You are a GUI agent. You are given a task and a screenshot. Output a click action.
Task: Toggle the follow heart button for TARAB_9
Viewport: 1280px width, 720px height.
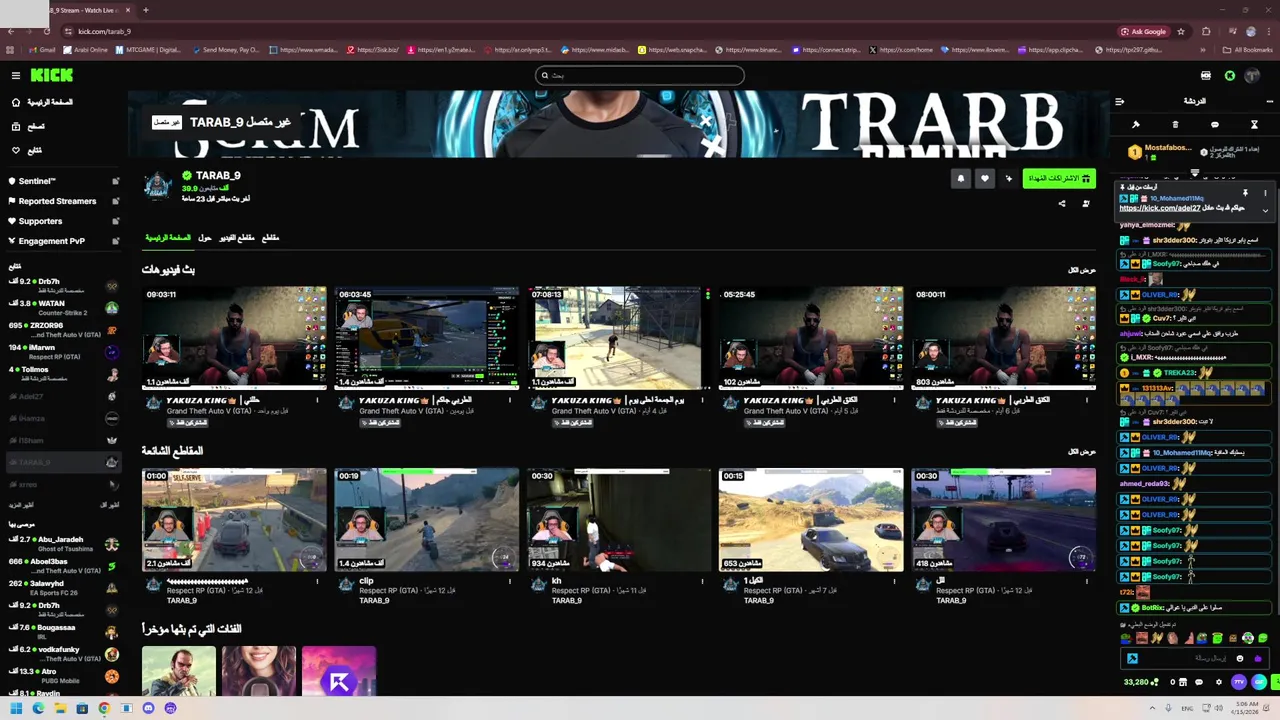point(985,178)
